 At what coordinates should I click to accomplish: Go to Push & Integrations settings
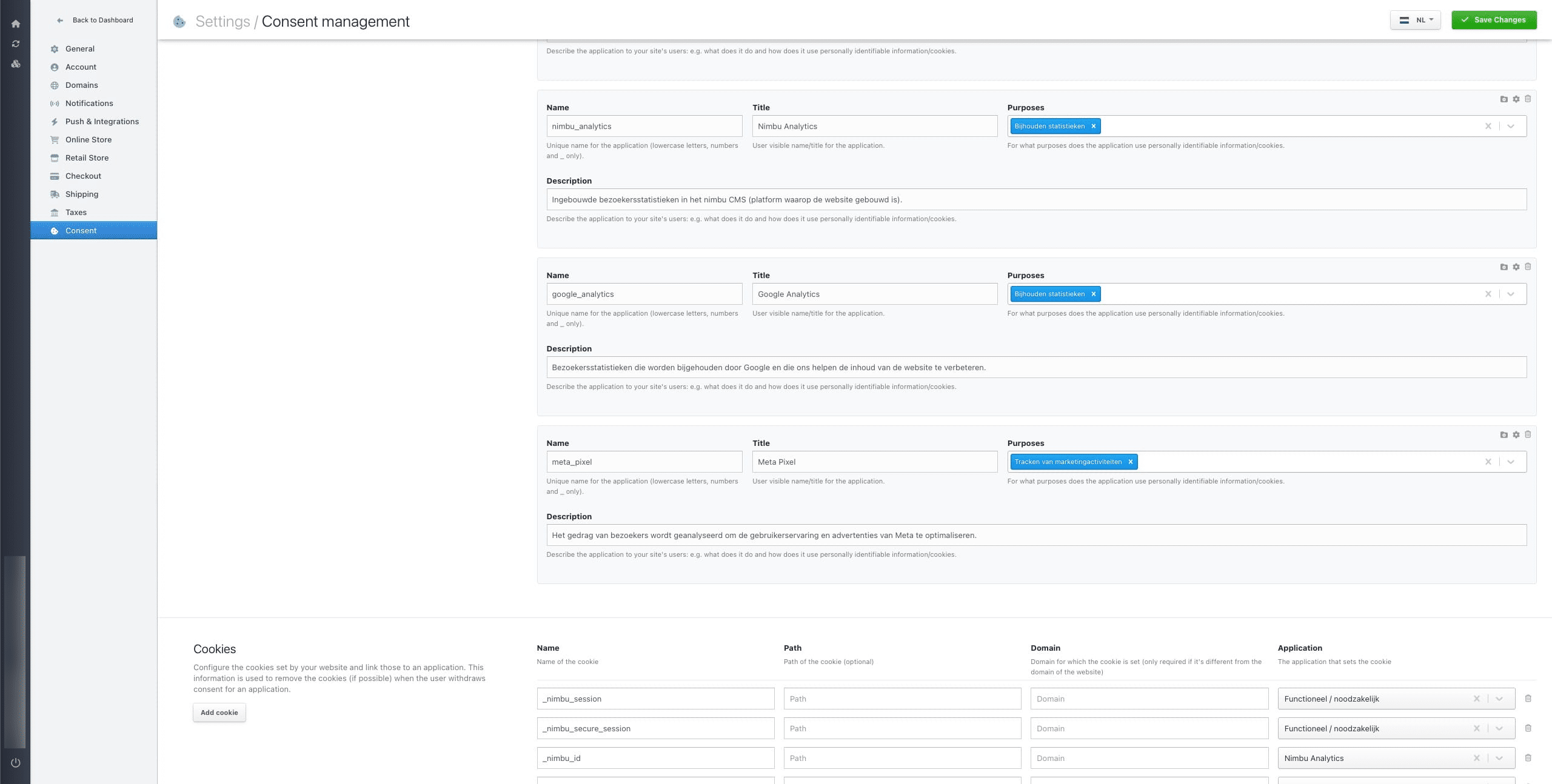click(102, 121)
